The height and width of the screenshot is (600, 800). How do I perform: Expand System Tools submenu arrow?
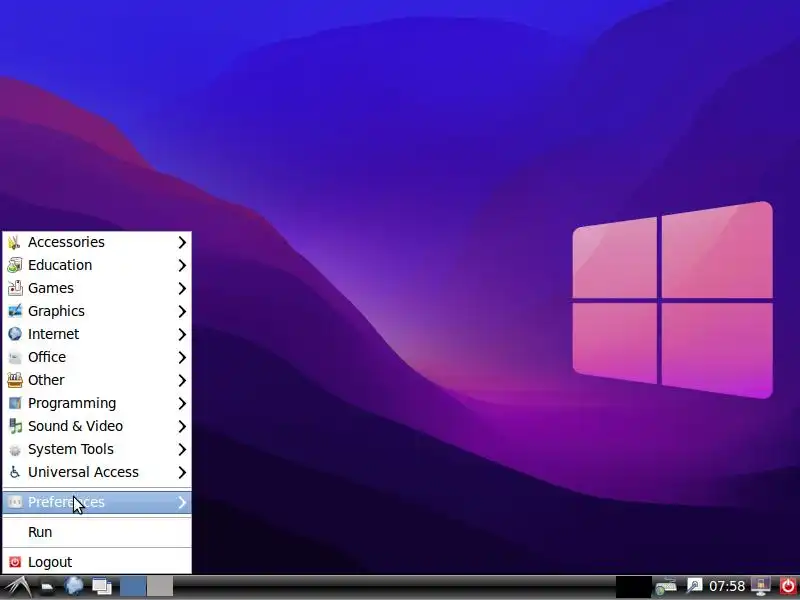(182, 449)
